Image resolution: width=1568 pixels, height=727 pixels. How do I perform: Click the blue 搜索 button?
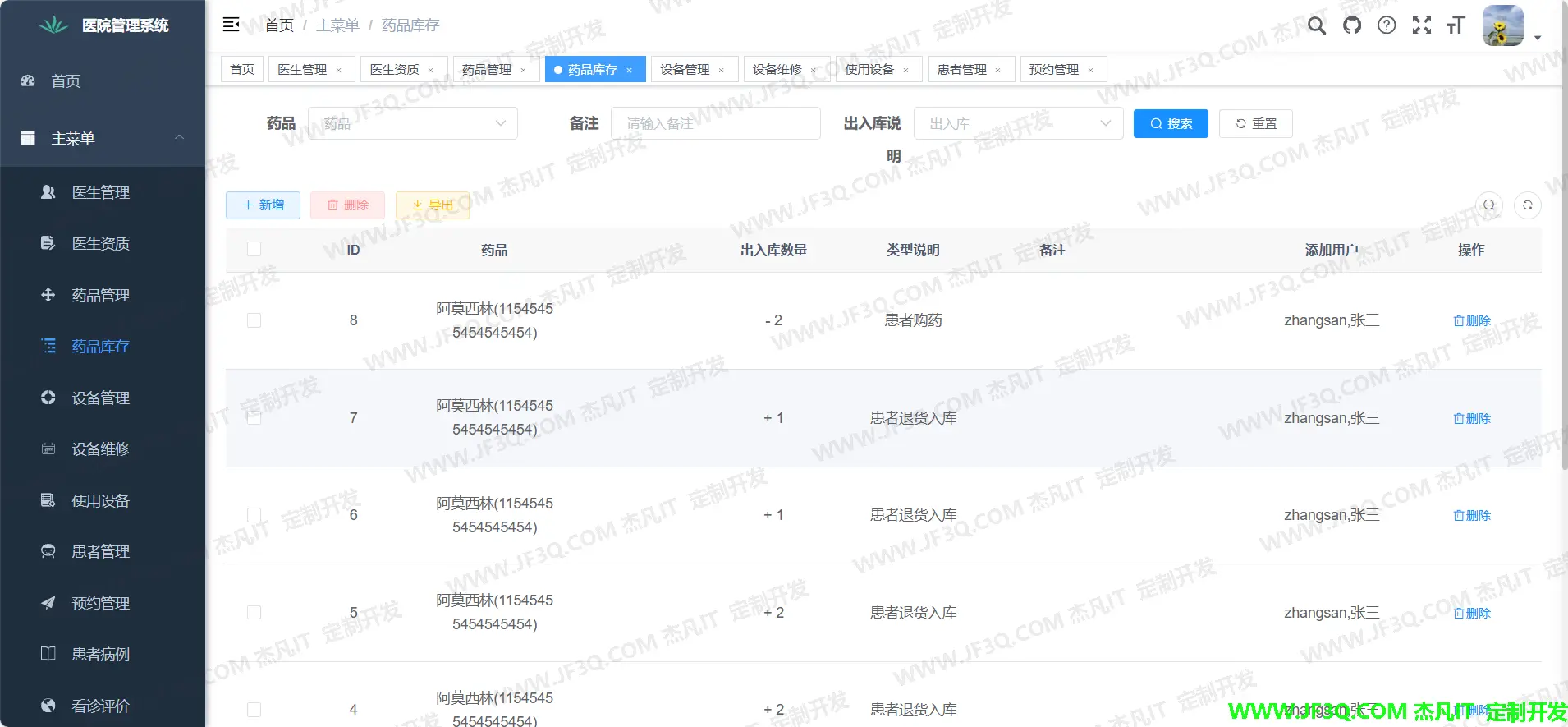click(x=1170, y=123)
